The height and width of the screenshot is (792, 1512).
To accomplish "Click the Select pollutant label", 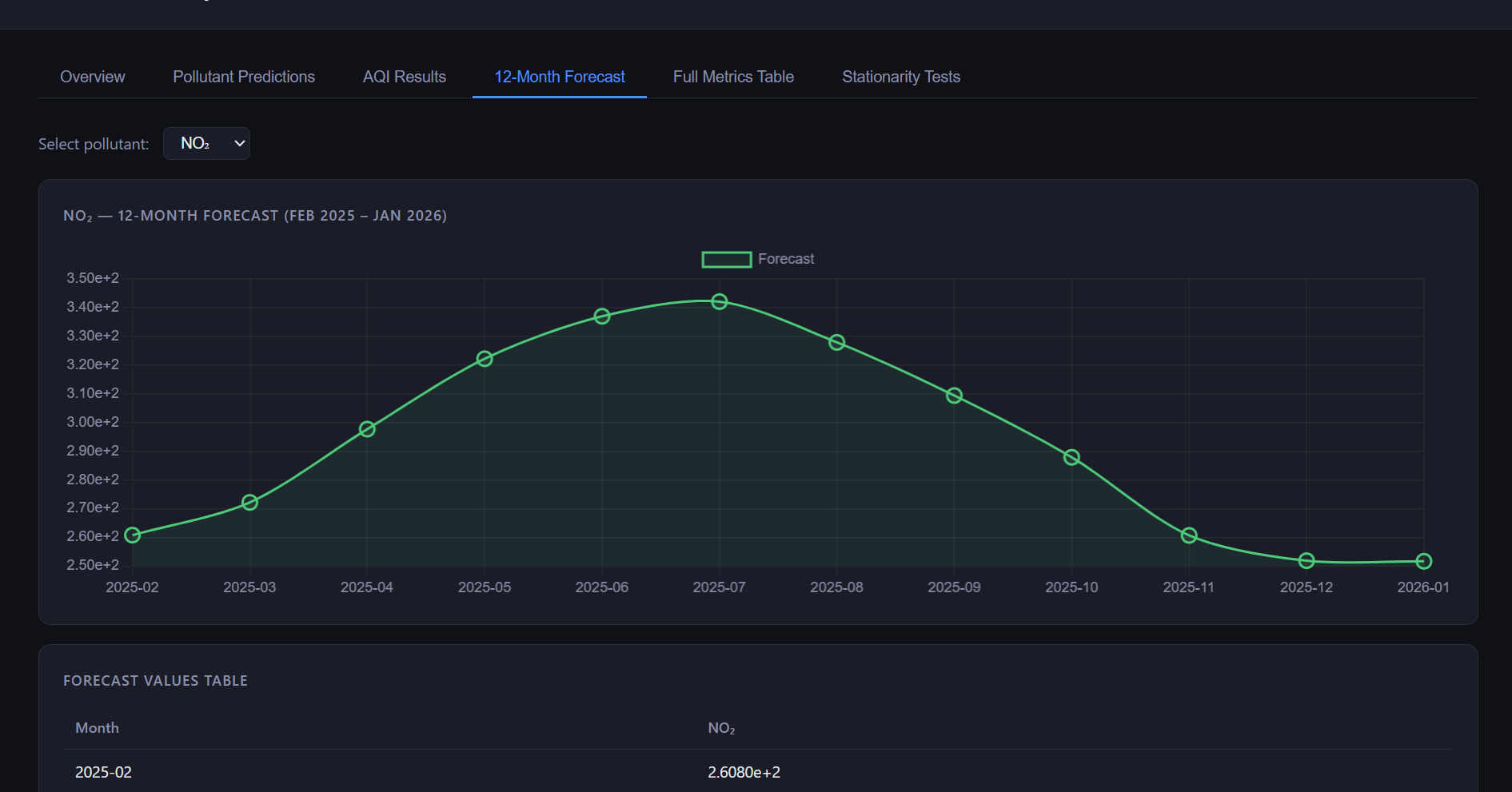I will tap(94, 144).
